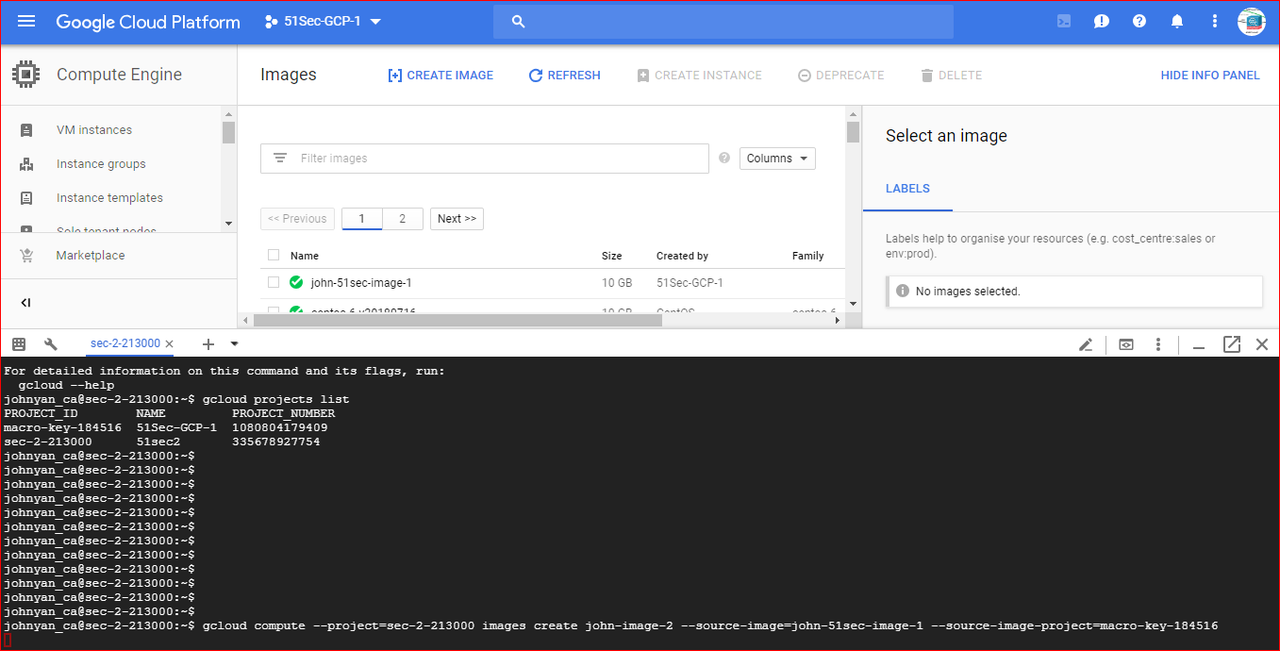Open the main navigation hamburger menu
Viewport: 1280px width, 651px height.
tap(27, 21)
